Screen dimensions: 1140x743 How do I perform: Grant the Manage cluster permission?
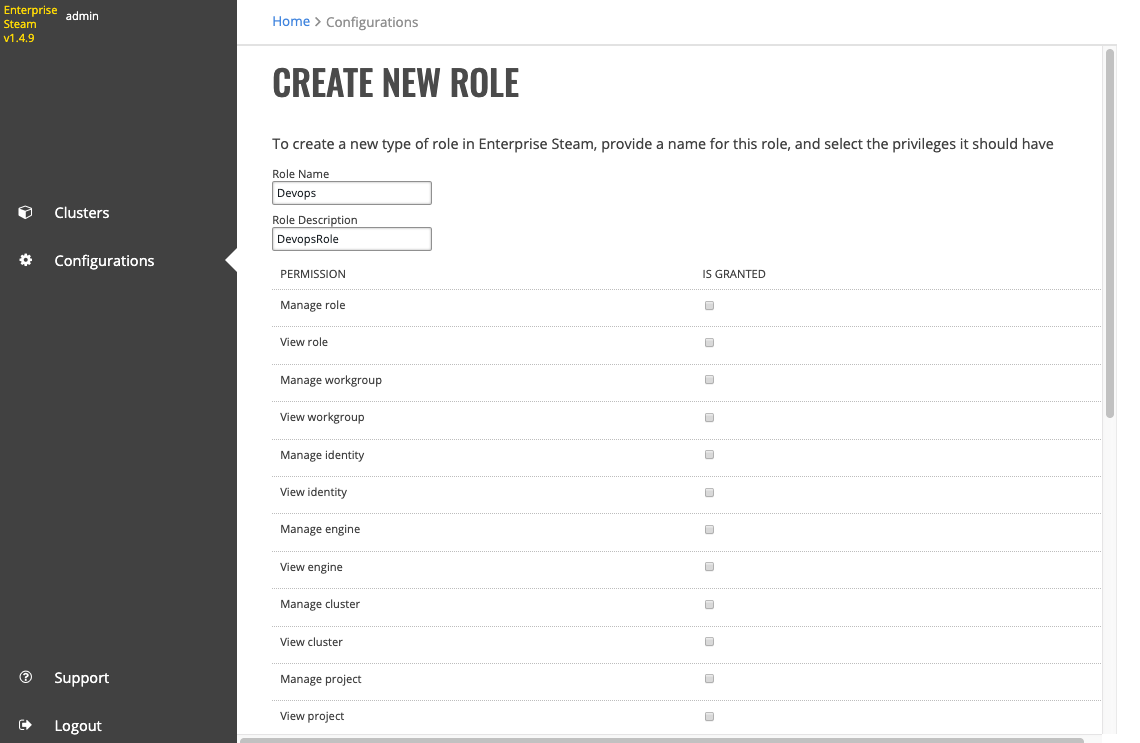pyautogui.click(x=709, y=604)
